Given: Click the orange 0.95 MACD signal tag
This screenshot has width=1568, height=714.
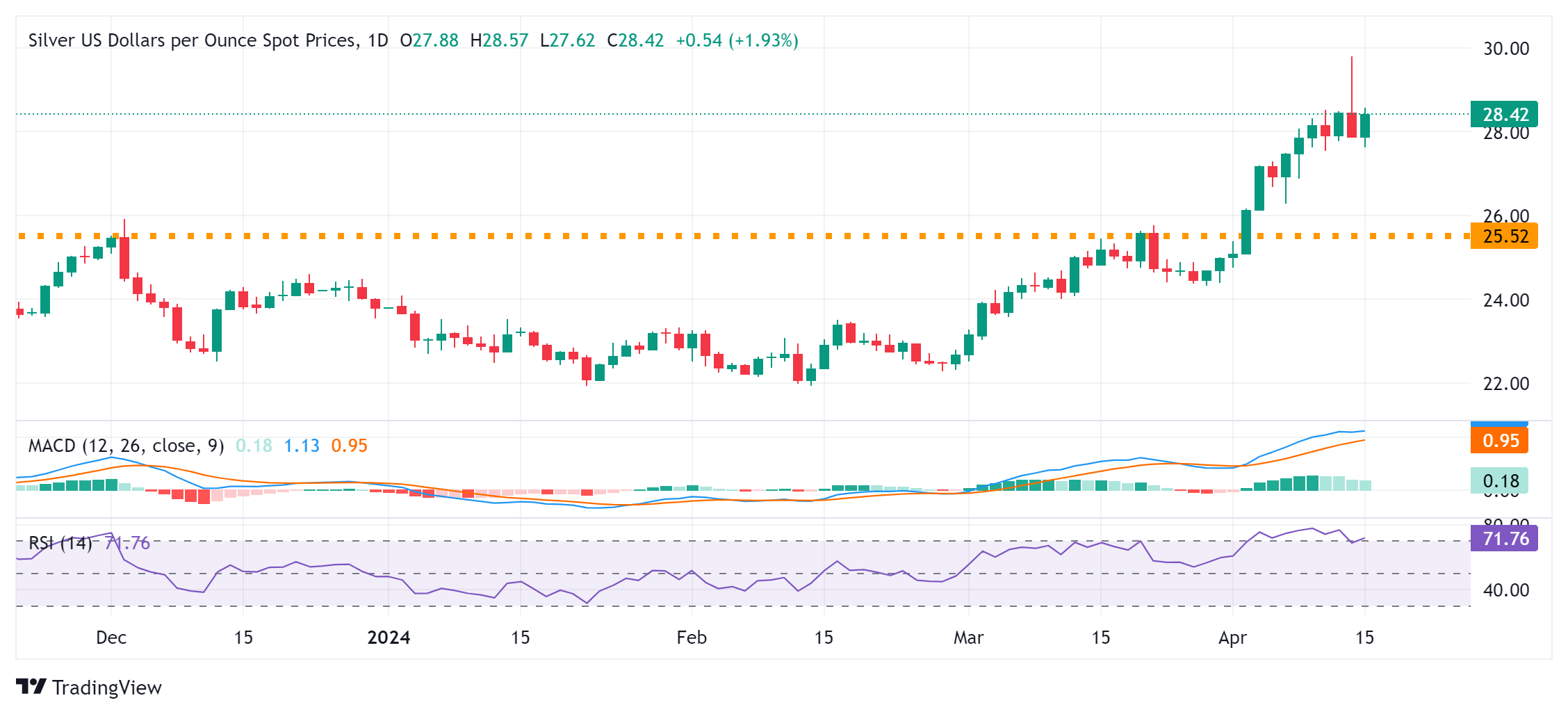Looking at the screenshot, I should pyautogui.click(x=1499, y=441).
